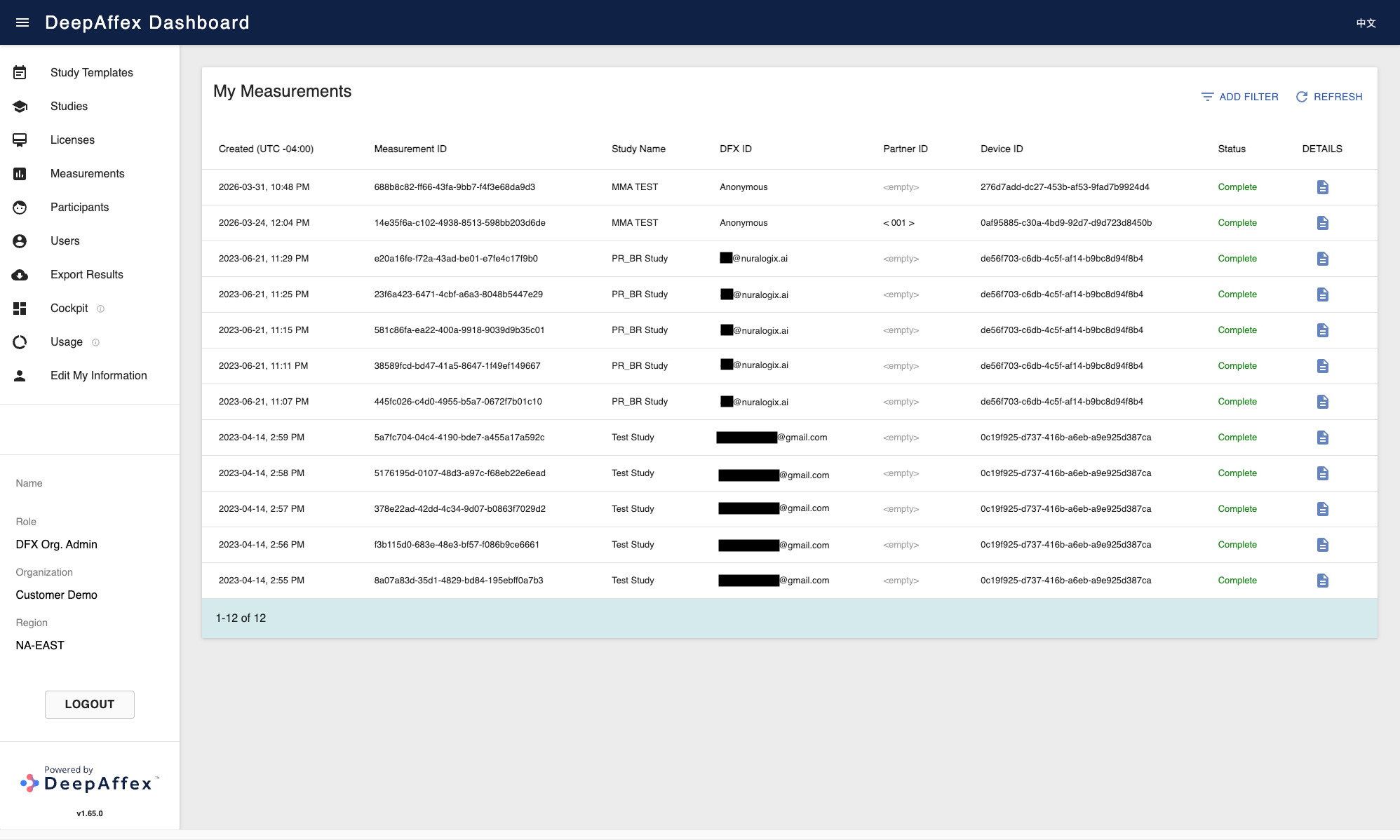Open details for measurement 378e22ad
This screenshot has height=840, width=1400.
[x=1322, y=509]
